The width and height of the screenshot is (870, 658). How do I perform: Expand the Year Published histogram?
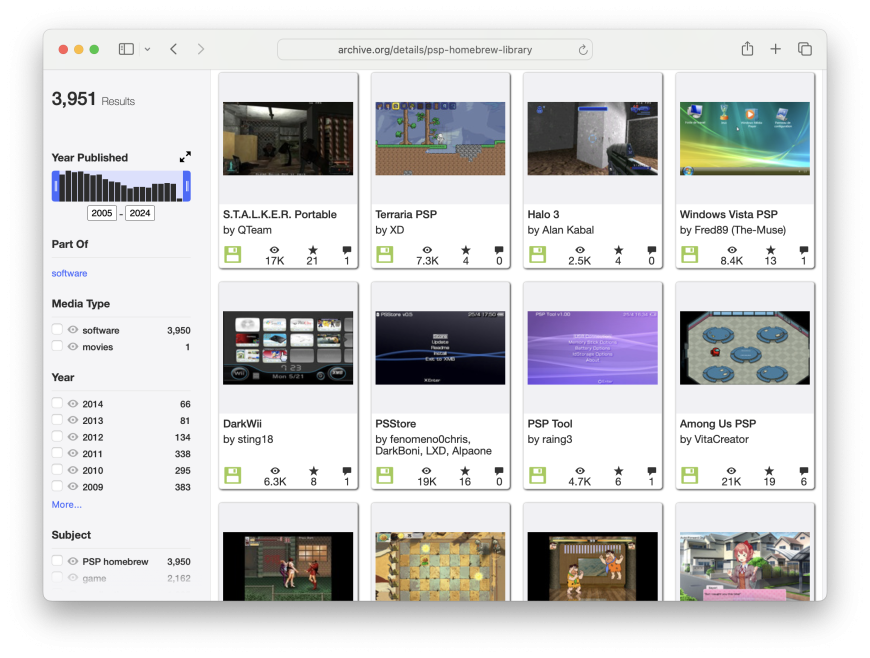click(185, 157)
